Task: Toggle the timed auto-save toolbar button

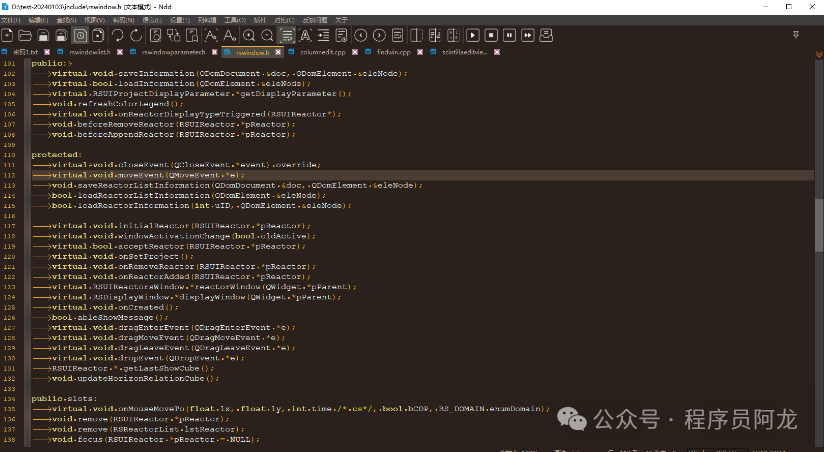Action: [x=81, y=35]
